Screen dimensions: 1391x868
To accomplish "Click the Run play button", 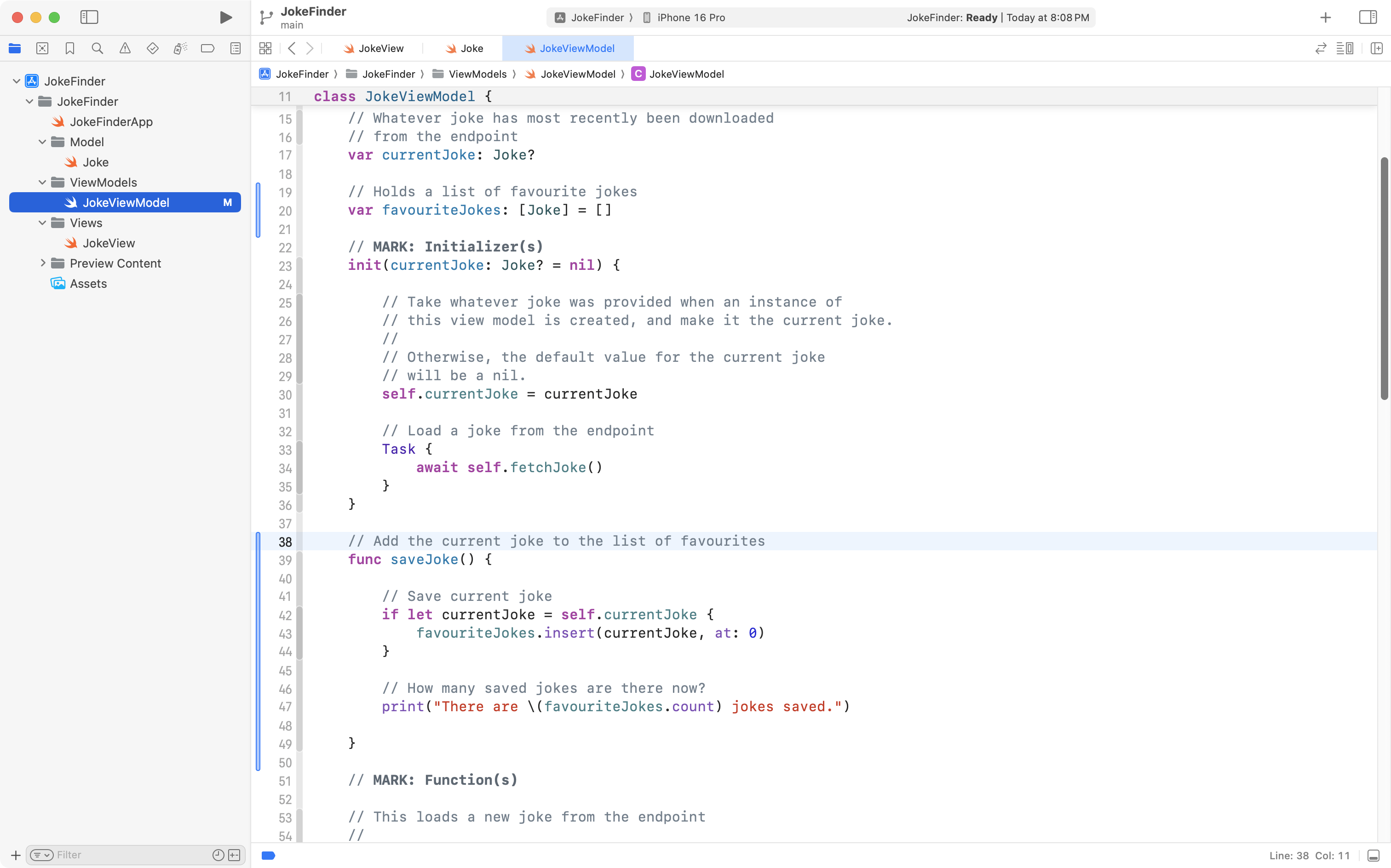I will 226,17.
